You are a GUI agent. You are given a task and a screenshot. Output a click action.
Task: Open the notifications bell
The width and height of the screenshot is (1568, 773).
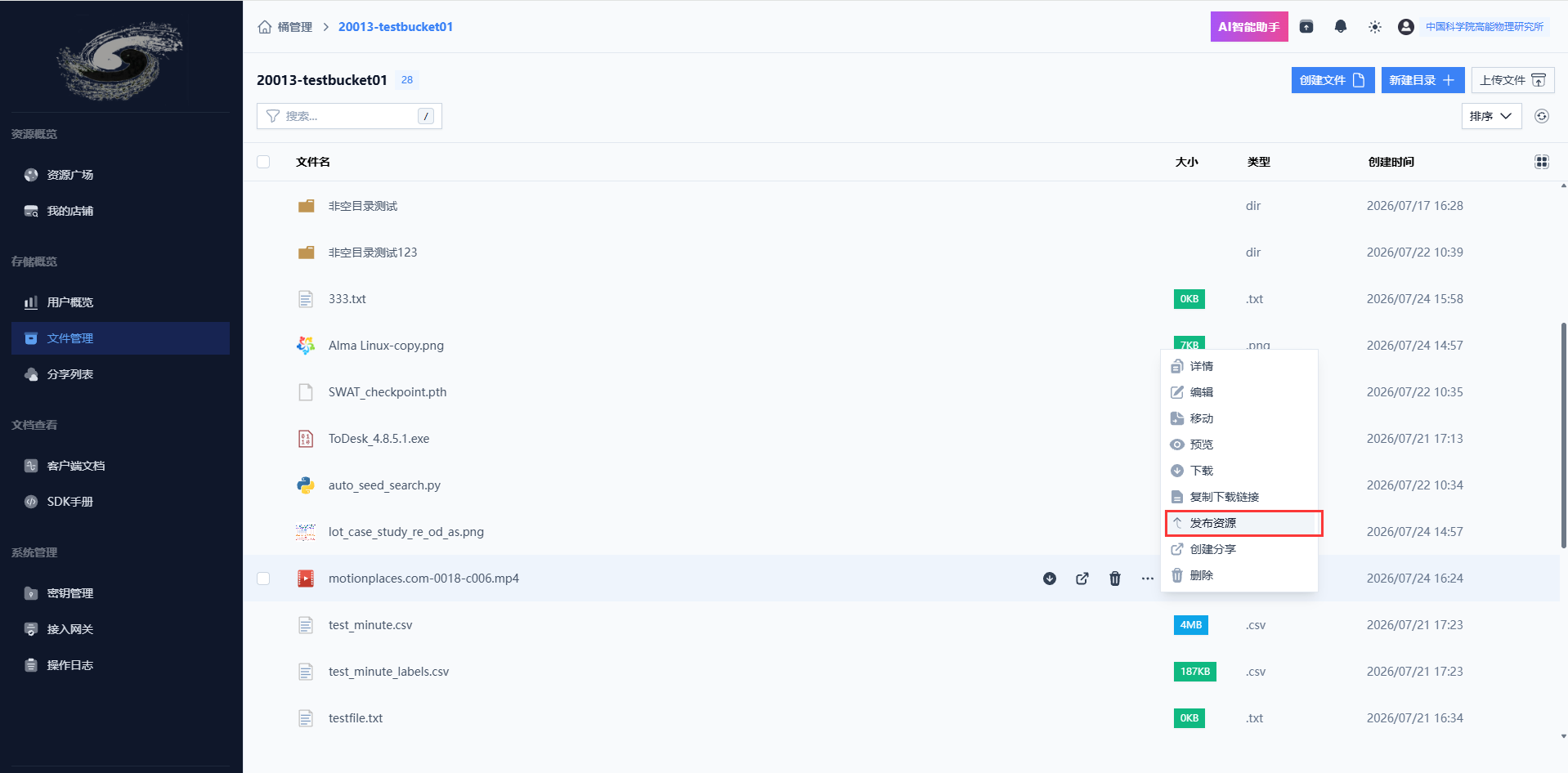(1341, 27)
